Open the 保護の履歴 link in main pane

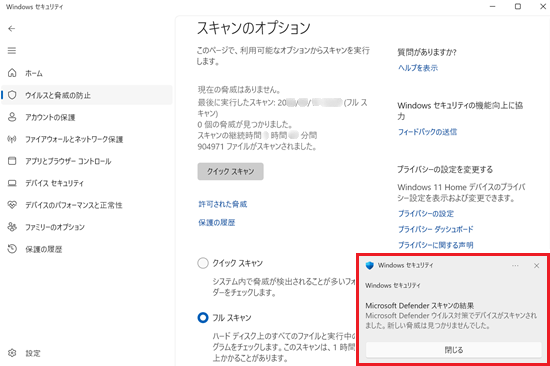click(x=217, y=223)
